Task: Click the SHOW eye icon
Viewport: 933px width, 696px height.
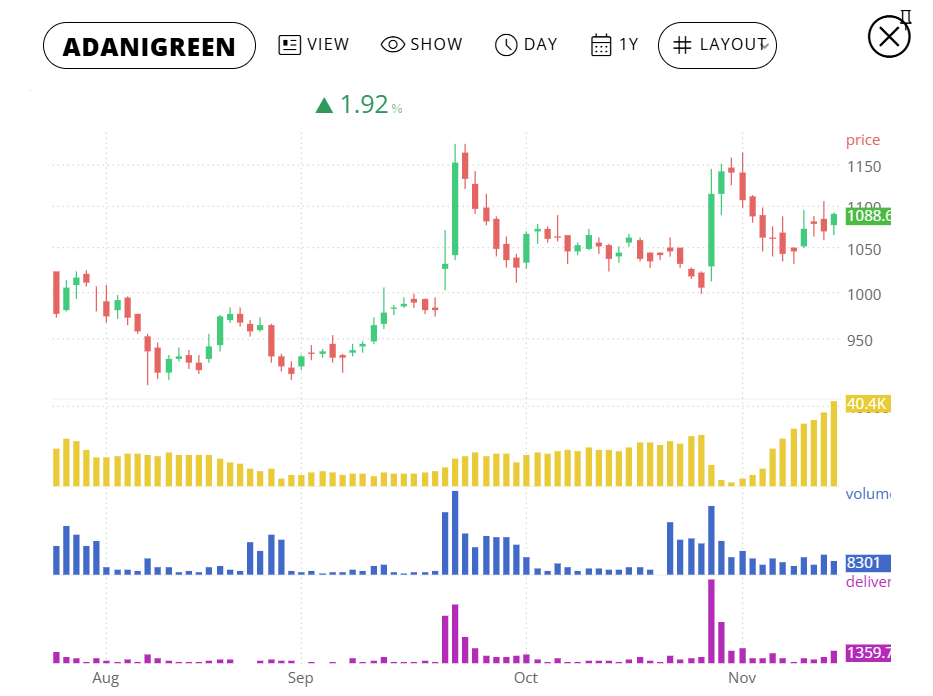Action: 392,44
